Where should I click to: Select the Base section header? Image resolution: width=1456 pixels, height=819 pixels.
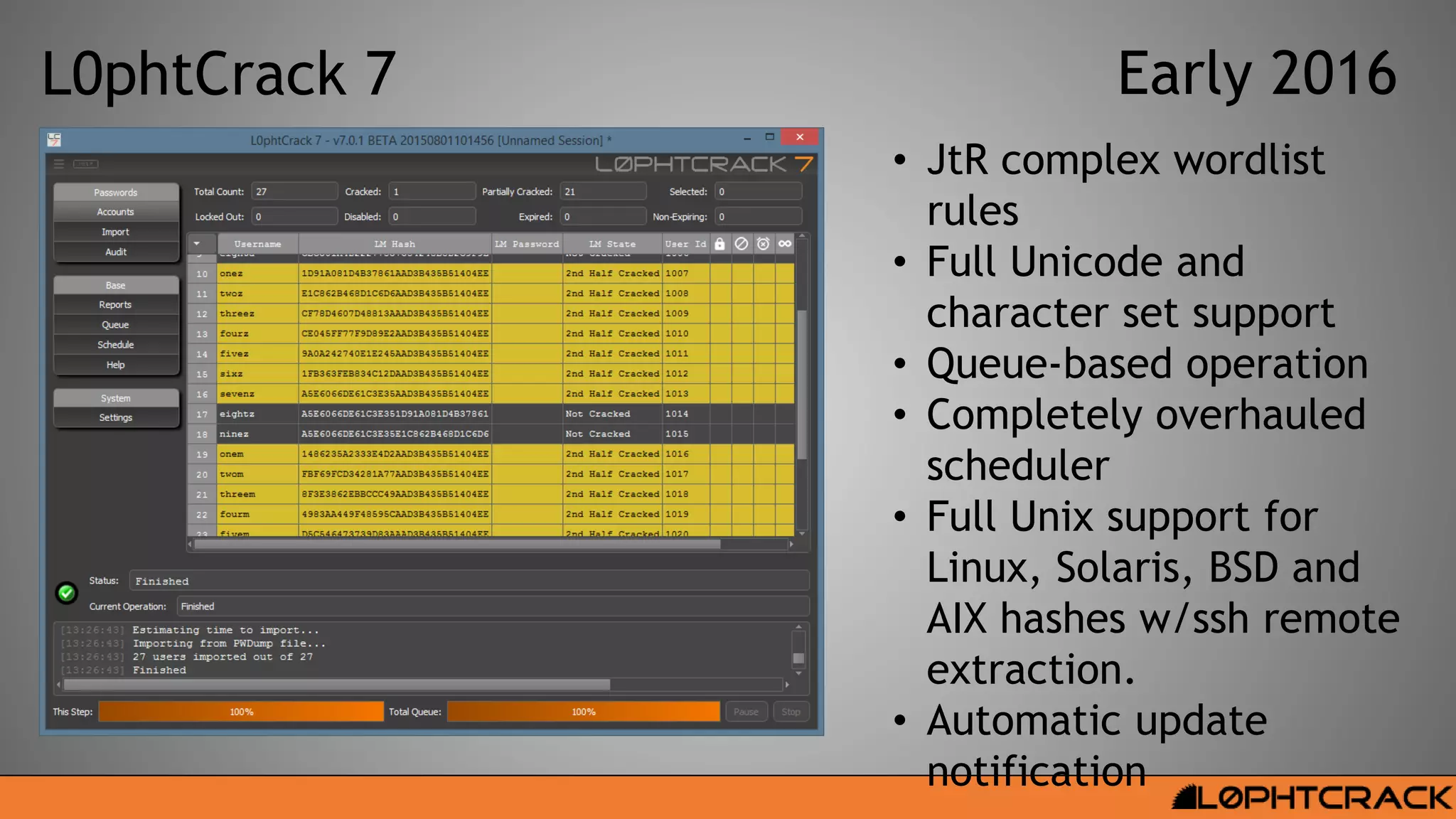coord(116,285)
